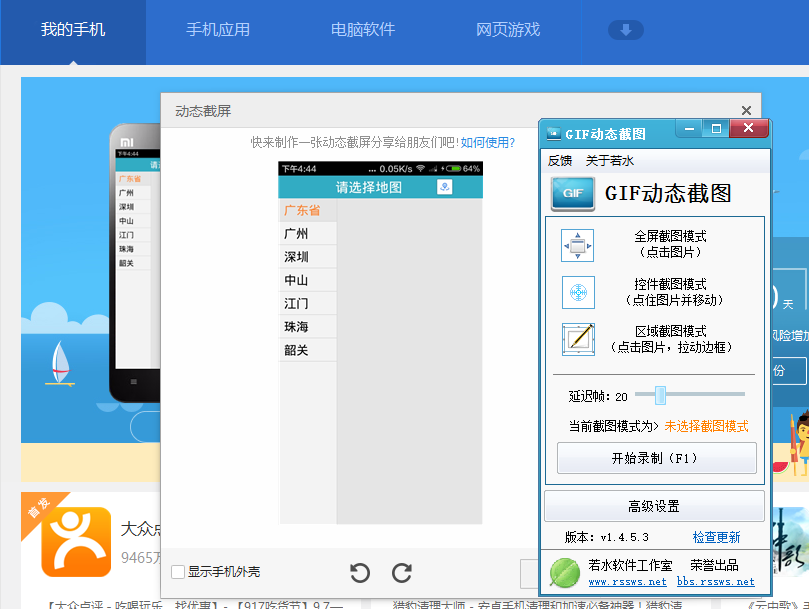Click the phone status bar showing 64% battery
The height and width of the screenshot is (609, 809).
click(380, 168)
